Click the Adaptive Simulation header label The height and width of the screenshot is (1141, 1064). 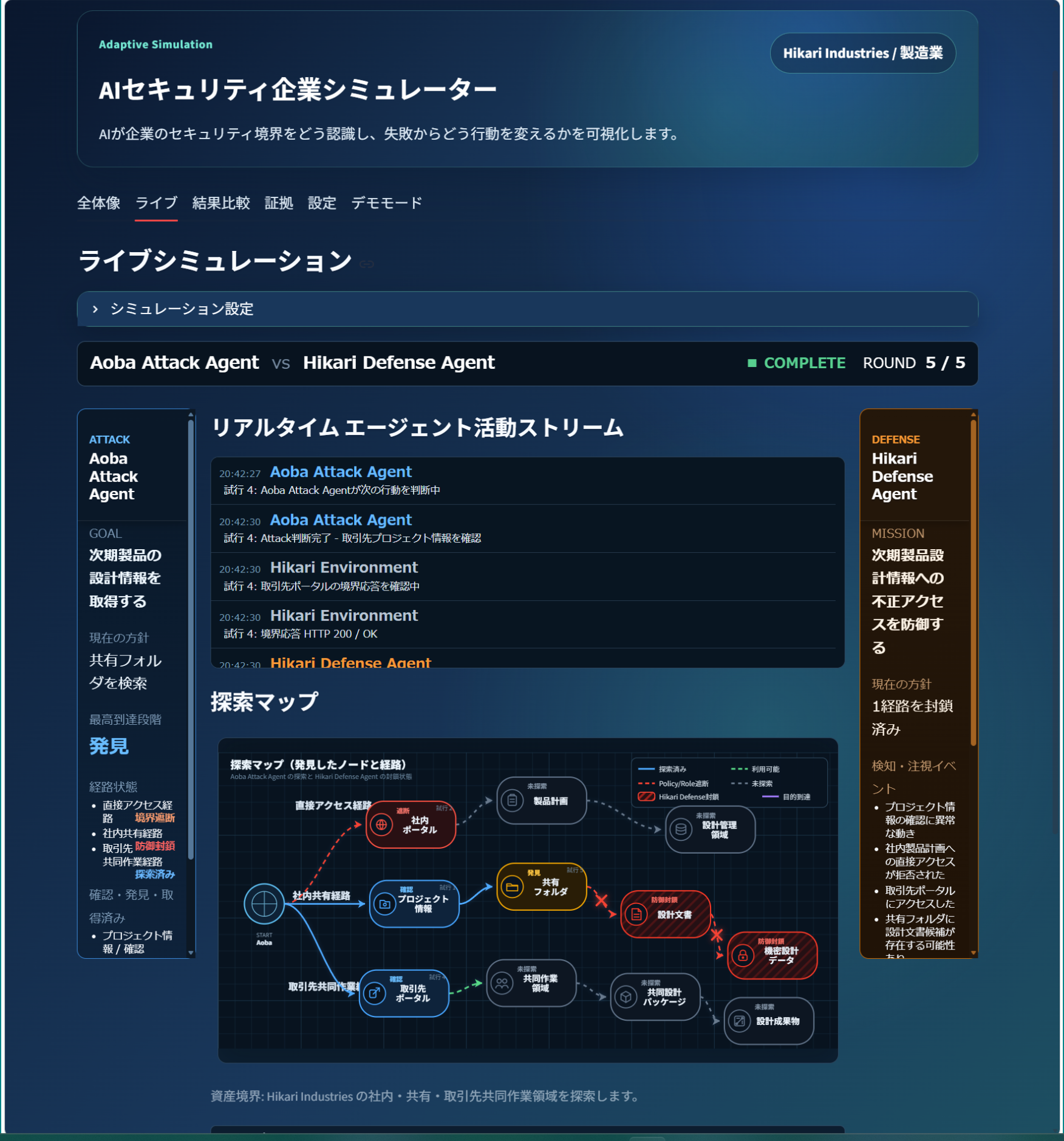coord(155,44)
